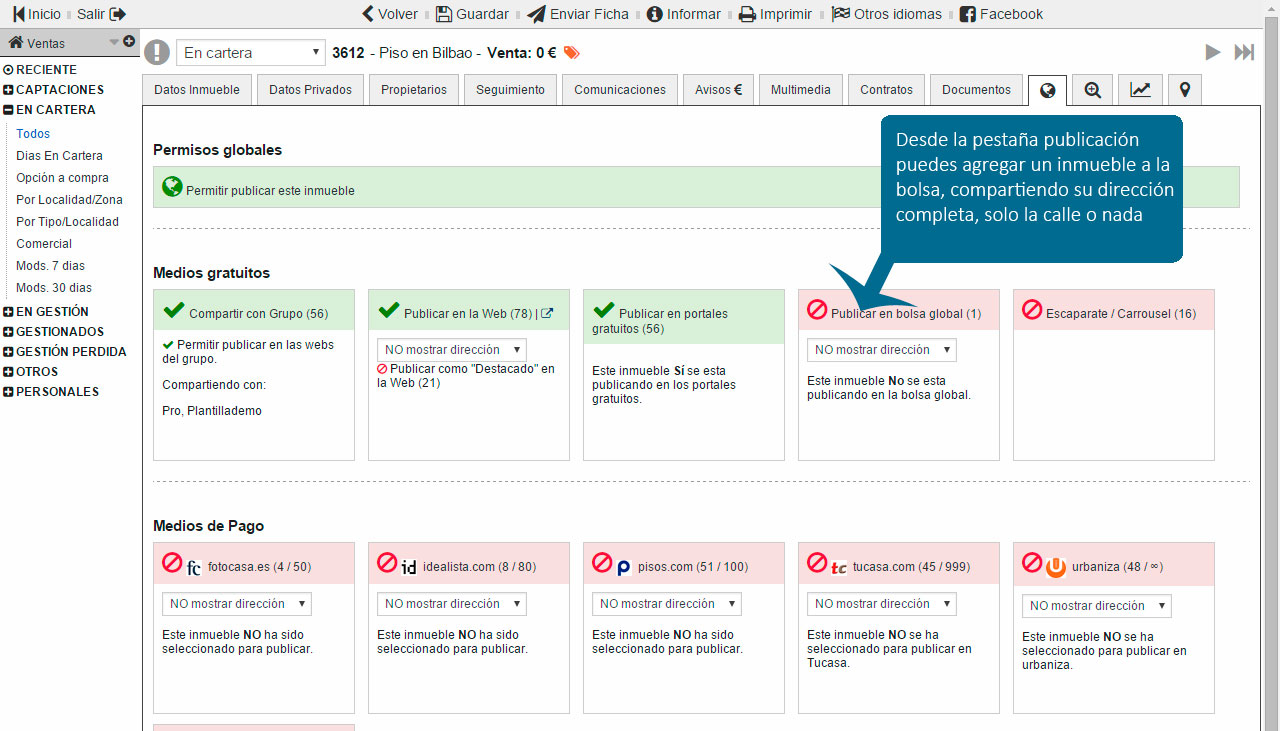Click the Ventas house icon

click(15, 42)
